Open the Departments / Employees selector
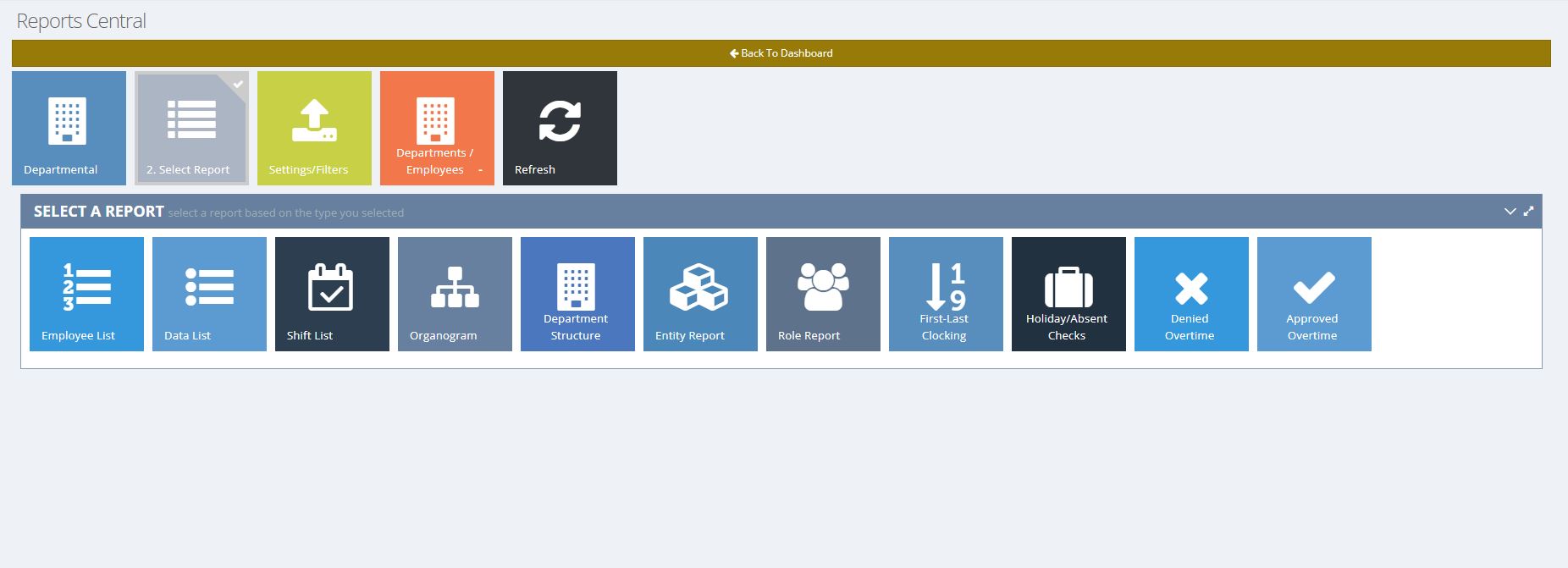 click(437, 128)
